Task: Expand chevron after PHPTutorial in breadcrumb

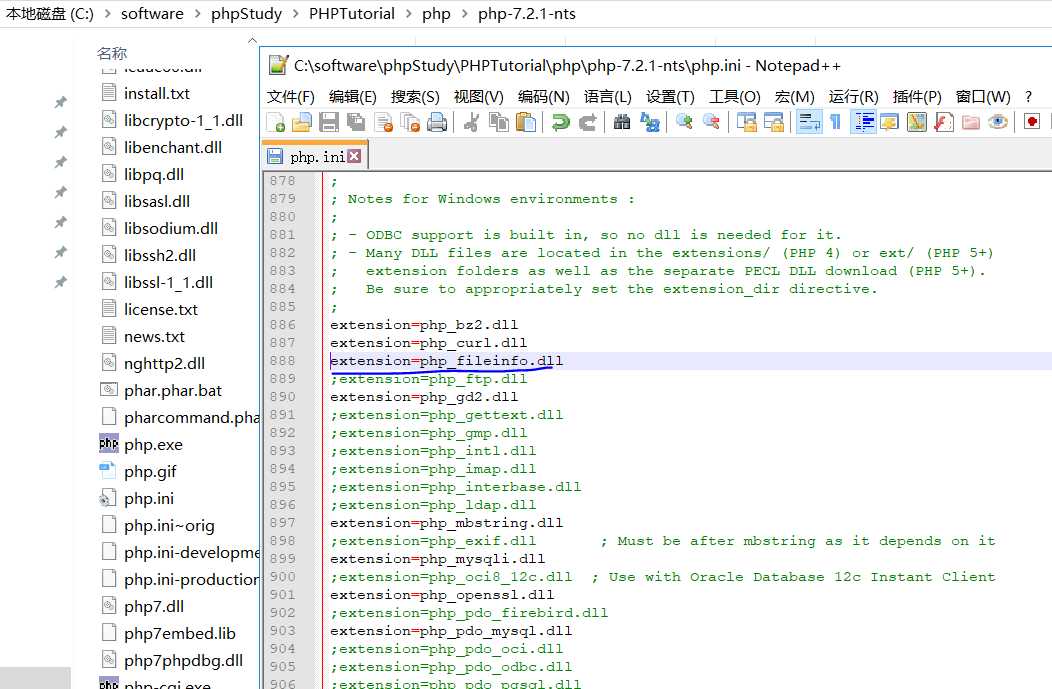Action: click(409, 14)
